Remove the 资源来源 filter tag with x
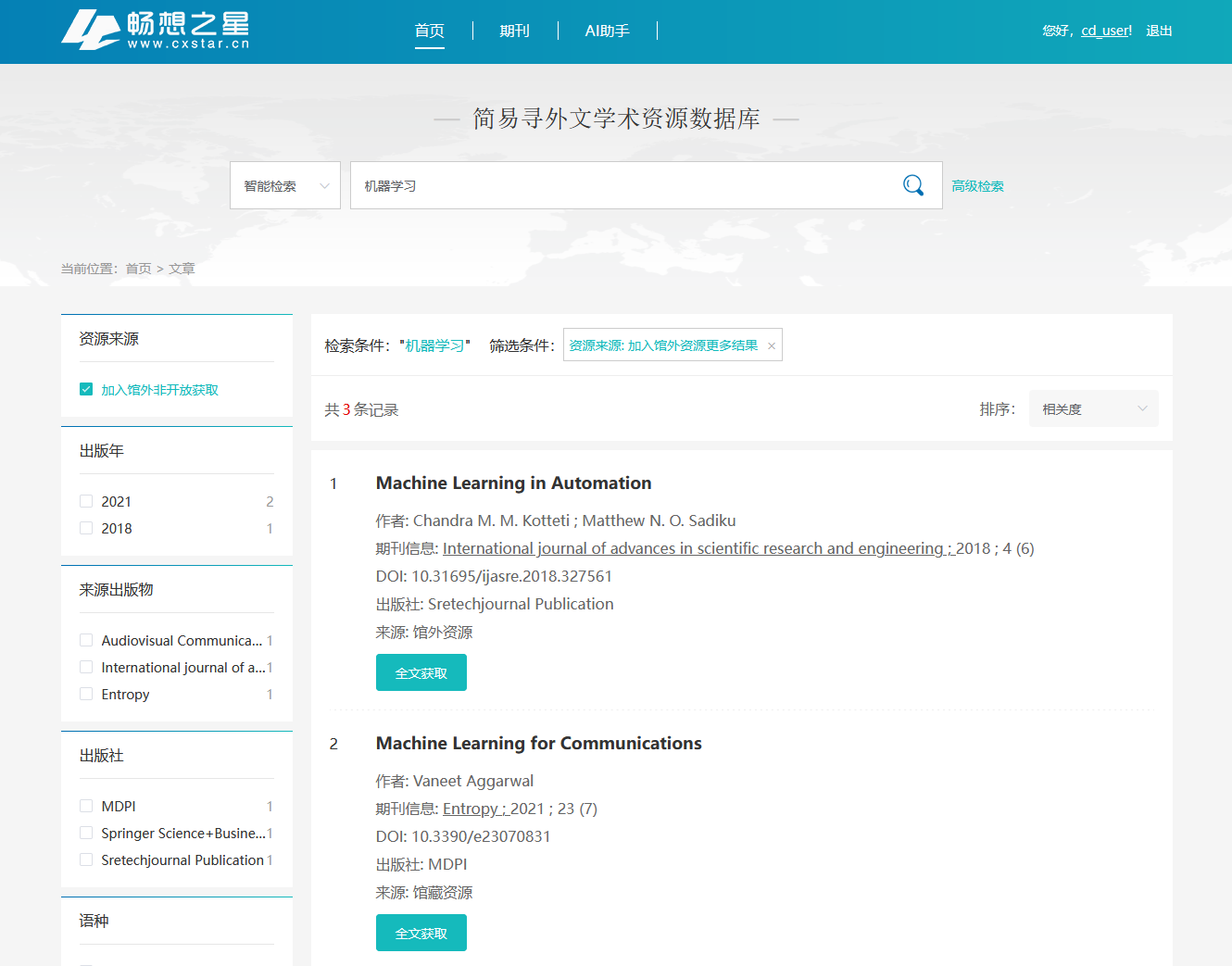This screenshot has height=966, width=1232. pyautogui.click(x=771, y=345)
